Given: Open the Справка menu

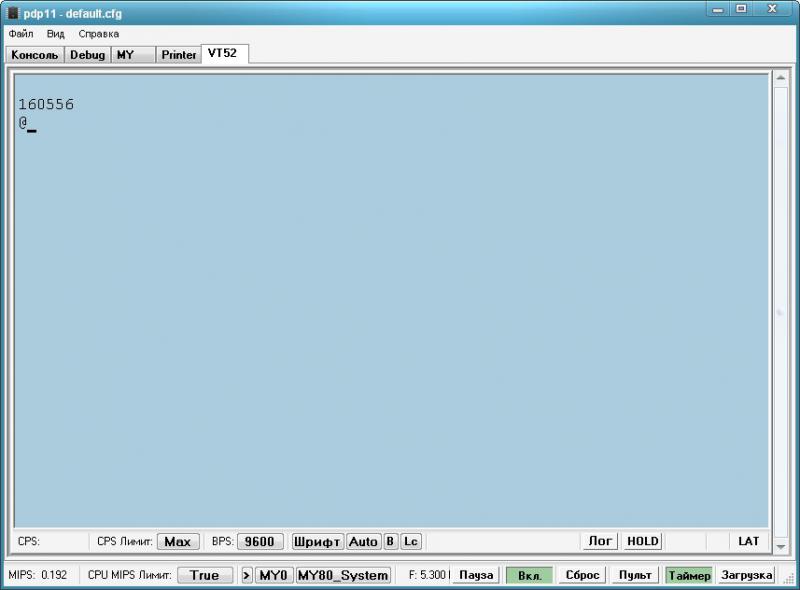Looking at the screenshot, I should click(x=98, y=33).
